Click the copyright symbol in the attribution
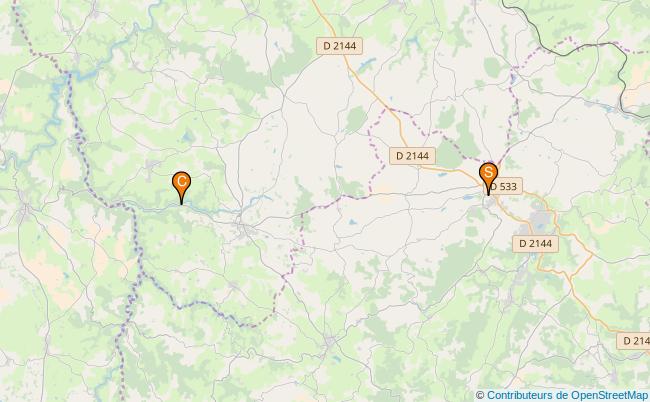The height and width of the screenshot is (402, 650). point(480,395)
